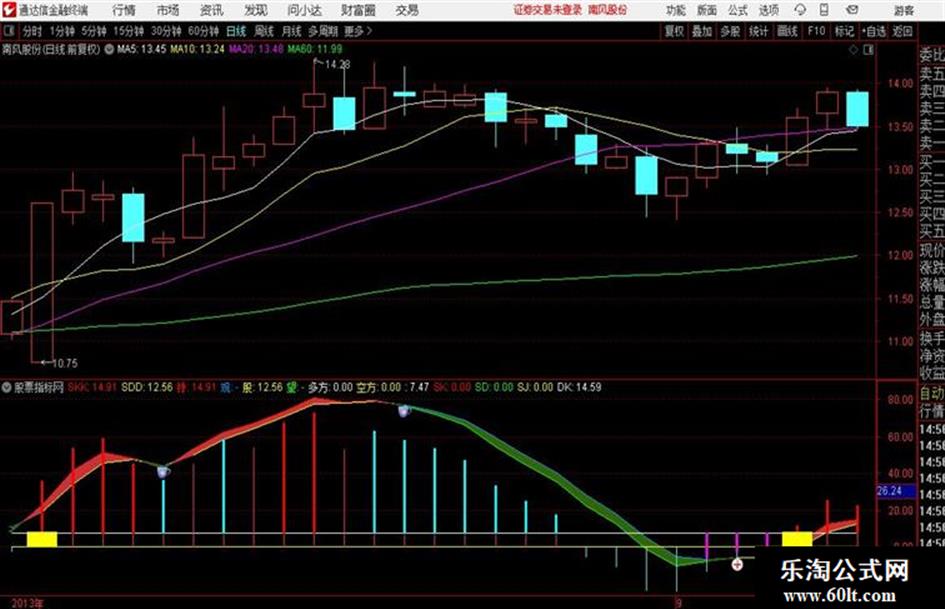Add stock to 自选 watchlist
Image resolution: width=945 pixels, height=609 pixels.
(874, 31)
